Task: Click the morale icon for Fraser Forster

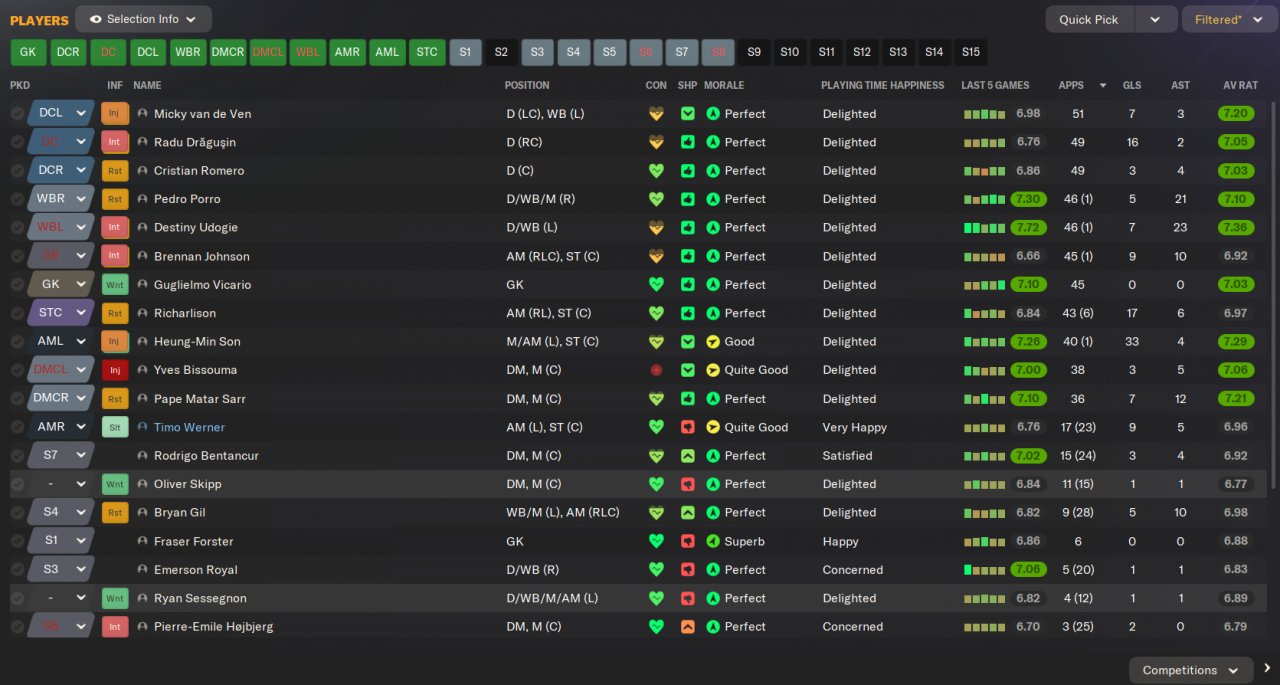Action: 713,541
